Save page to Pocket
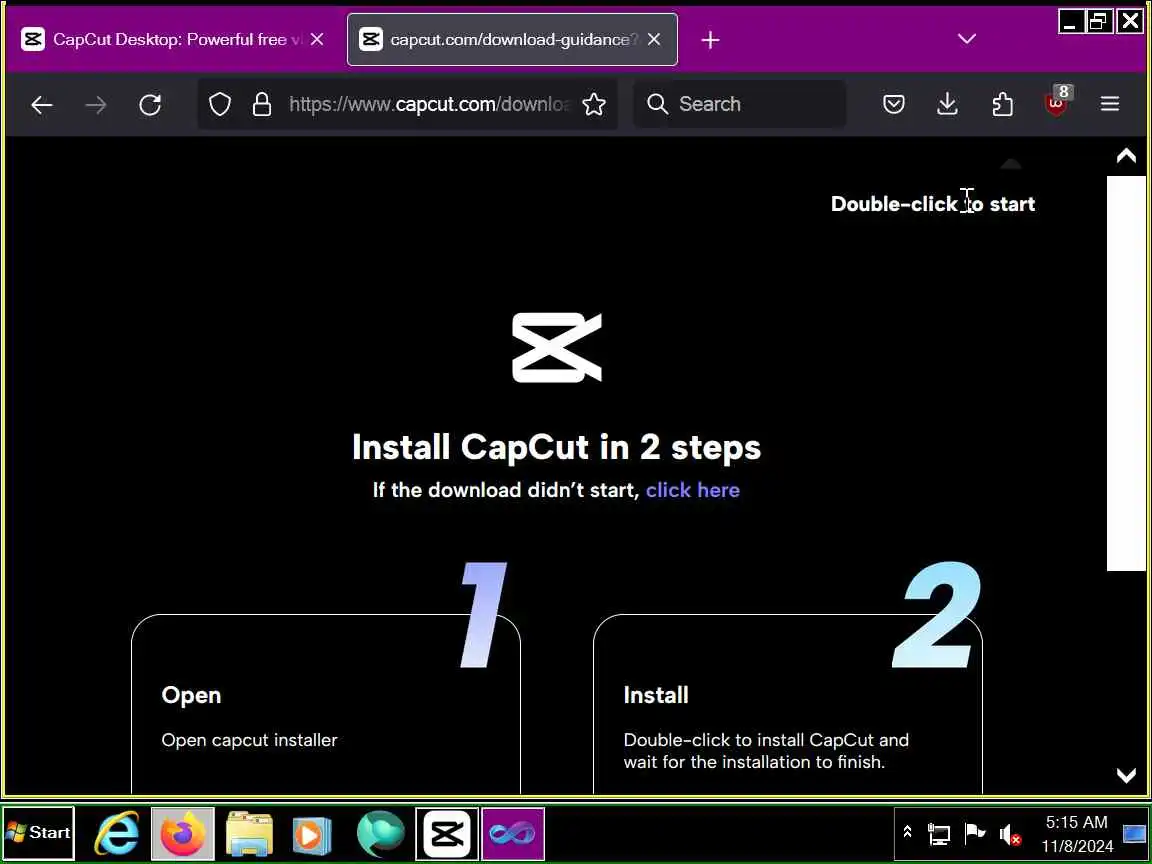Image resolution: width=1152 pixels, height=864 pixels. point(893,104)
